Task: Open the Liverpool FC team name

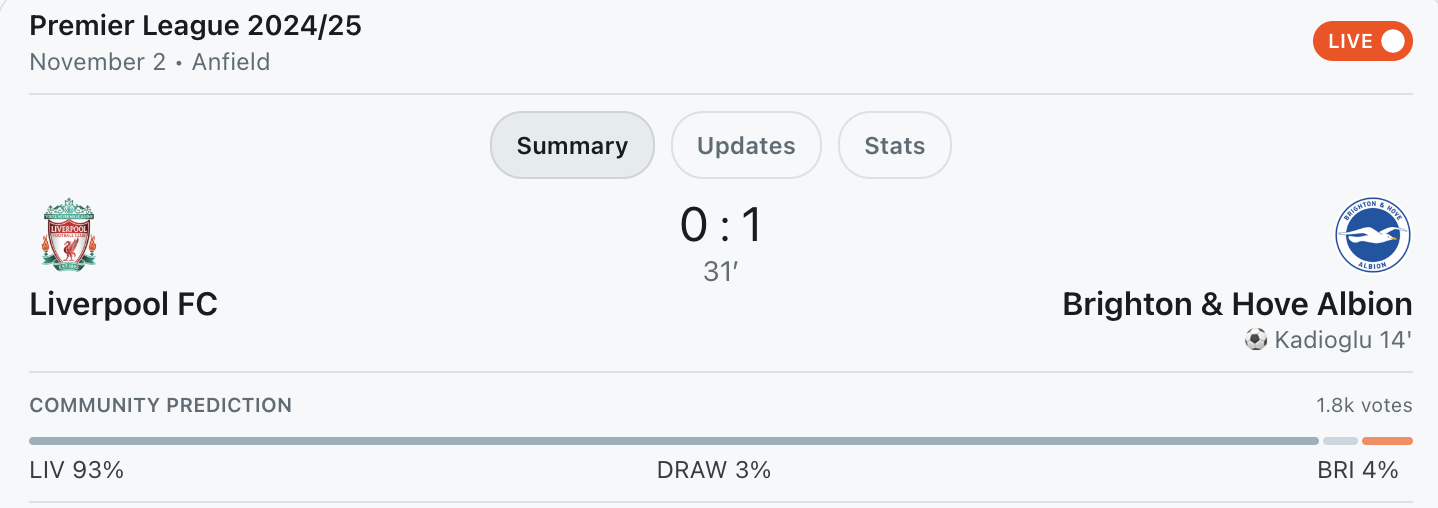Action: (124, 304)
